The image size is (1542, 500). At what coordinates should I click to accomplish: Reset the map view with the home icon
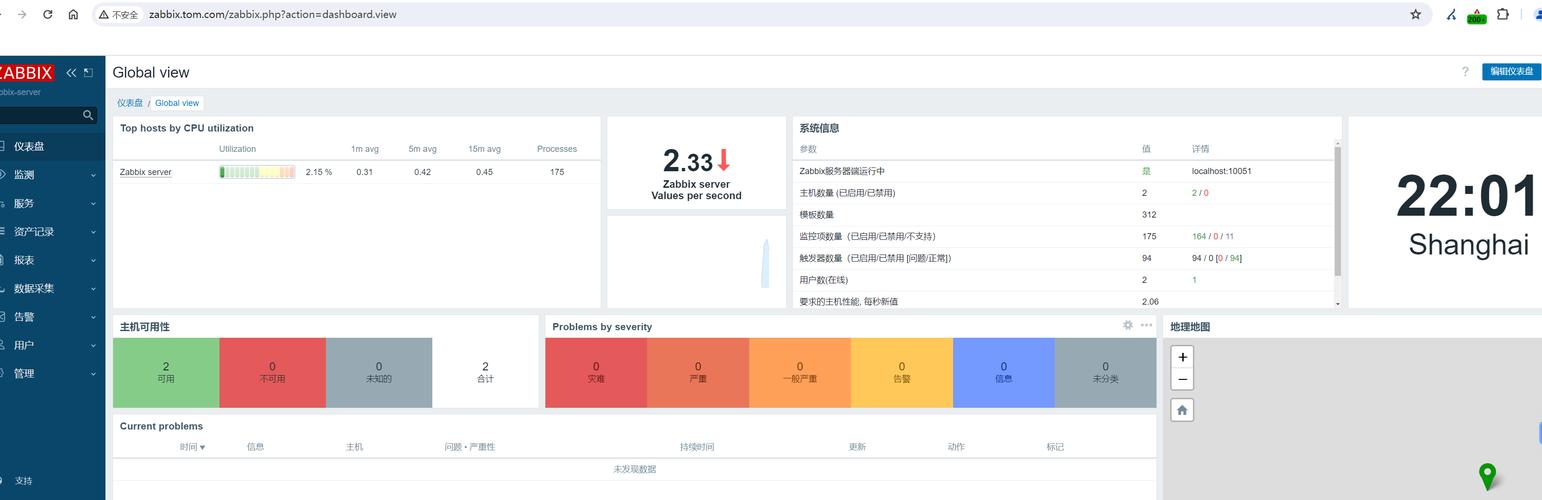tap(1183, 410)
